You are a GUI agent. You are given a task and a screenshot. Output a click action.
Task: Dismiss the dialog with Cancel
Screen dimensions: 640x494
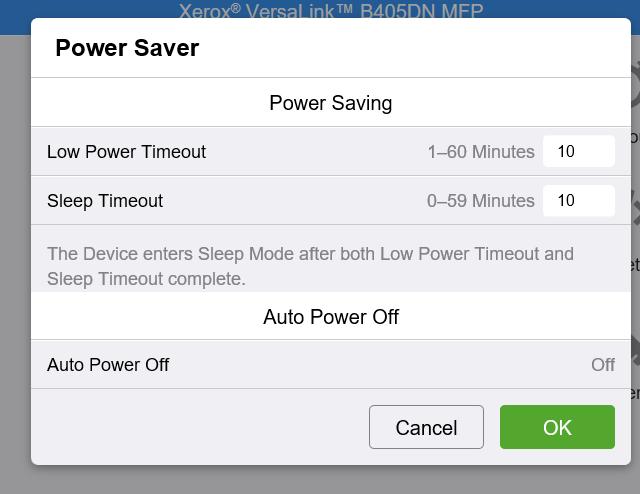426,427
